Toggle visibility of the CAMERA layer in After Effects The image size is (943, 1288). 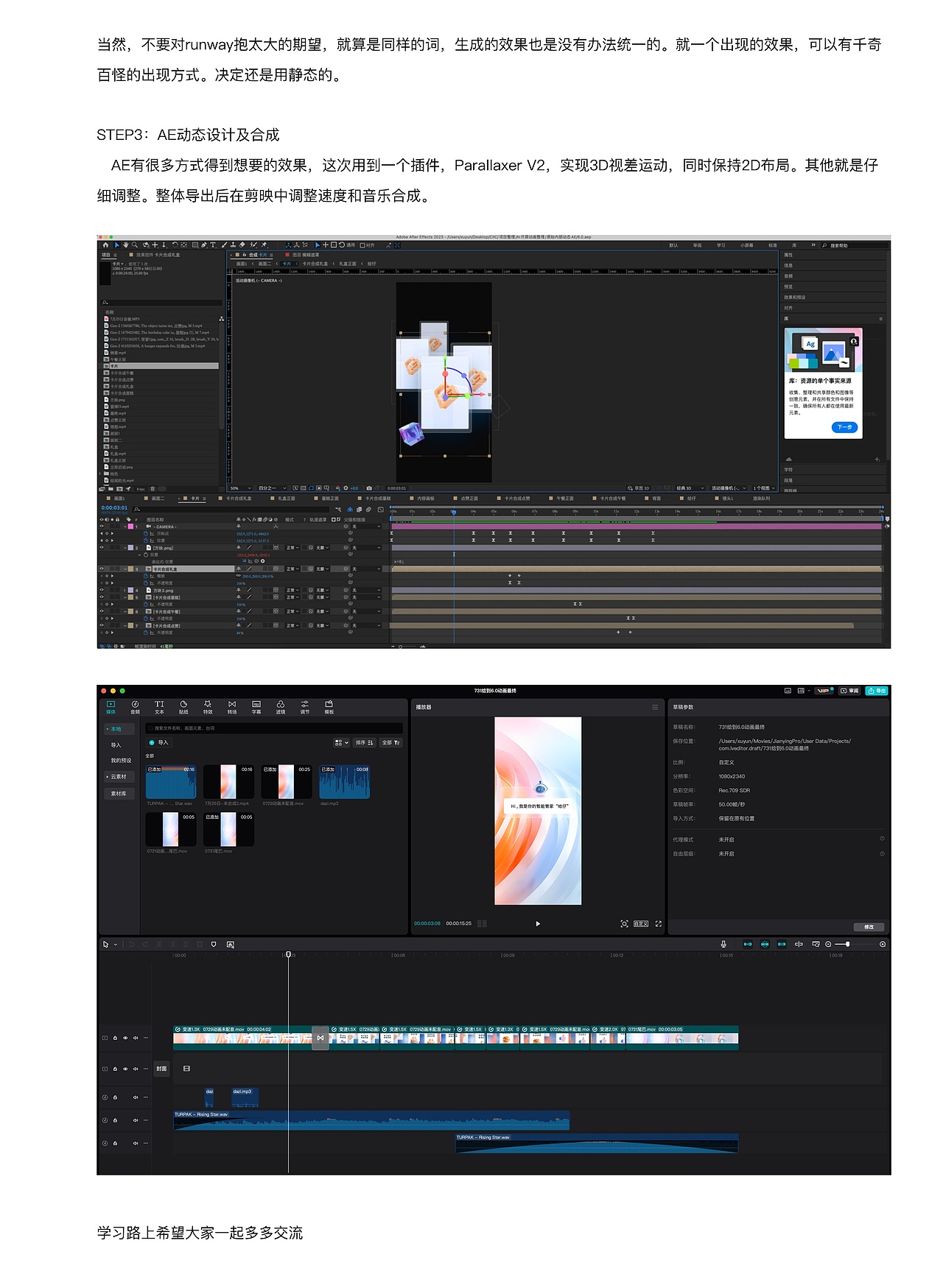point(102,527)
